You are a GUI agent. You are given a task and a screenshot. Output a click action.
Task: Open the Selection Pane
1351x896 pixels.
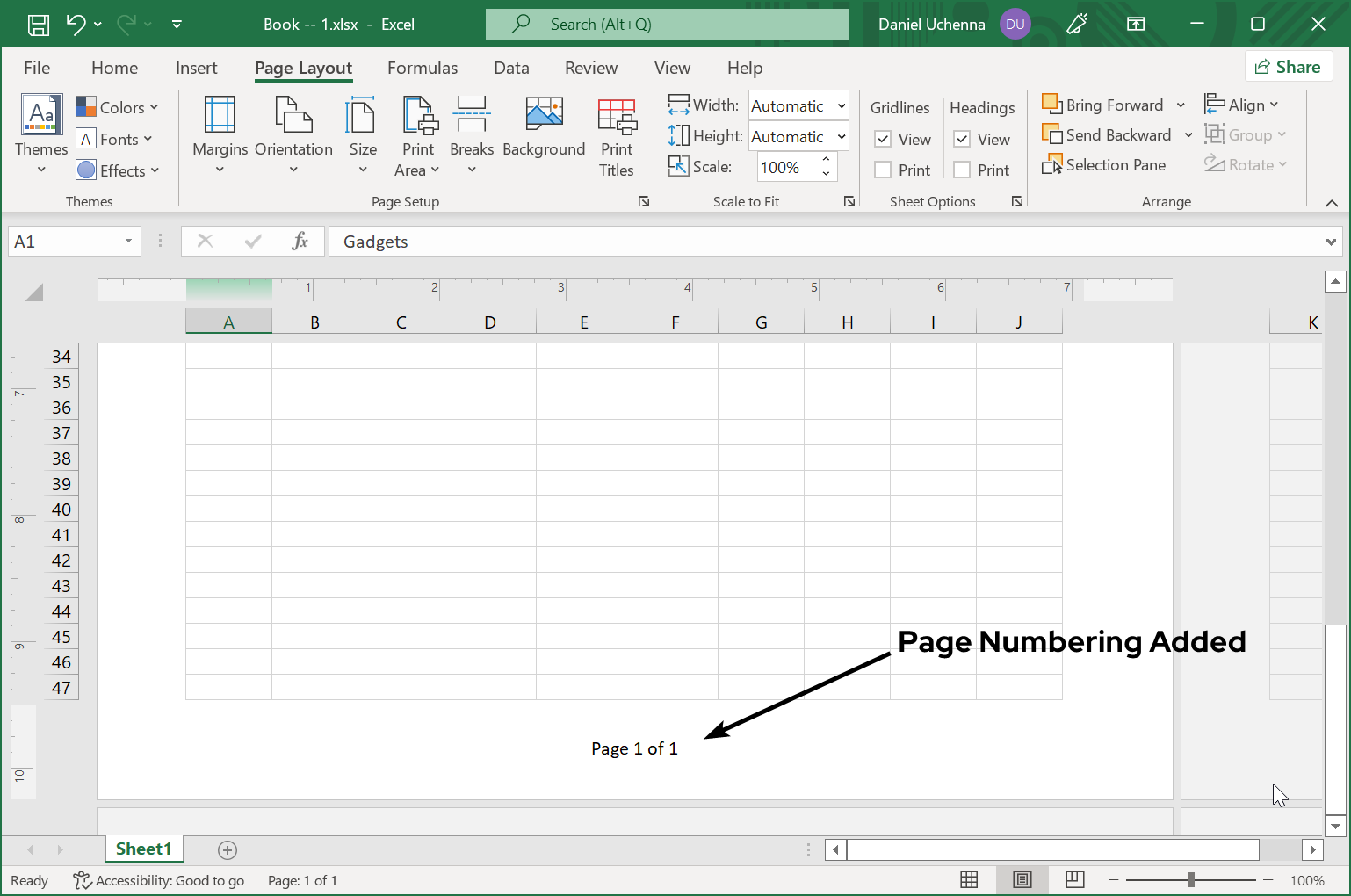coord(1104,164)
